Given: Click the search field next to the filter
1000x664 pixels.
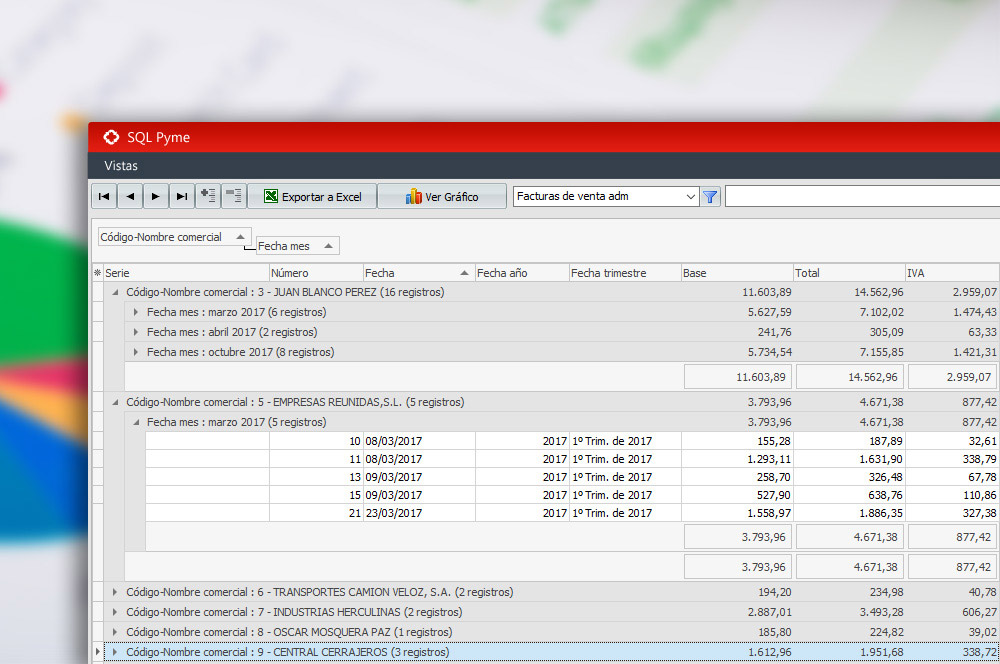Looking at the screenshot, I should (860, 197).
